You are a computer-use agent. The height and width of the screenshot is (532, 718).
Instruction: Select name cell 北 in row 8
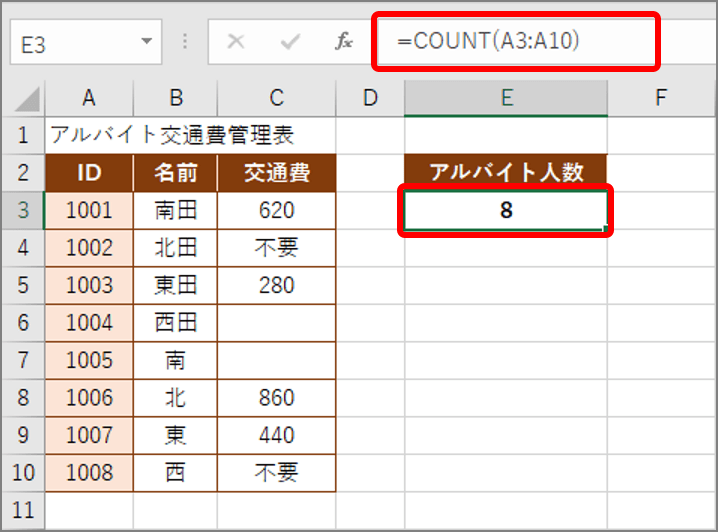tap(175, 398)
